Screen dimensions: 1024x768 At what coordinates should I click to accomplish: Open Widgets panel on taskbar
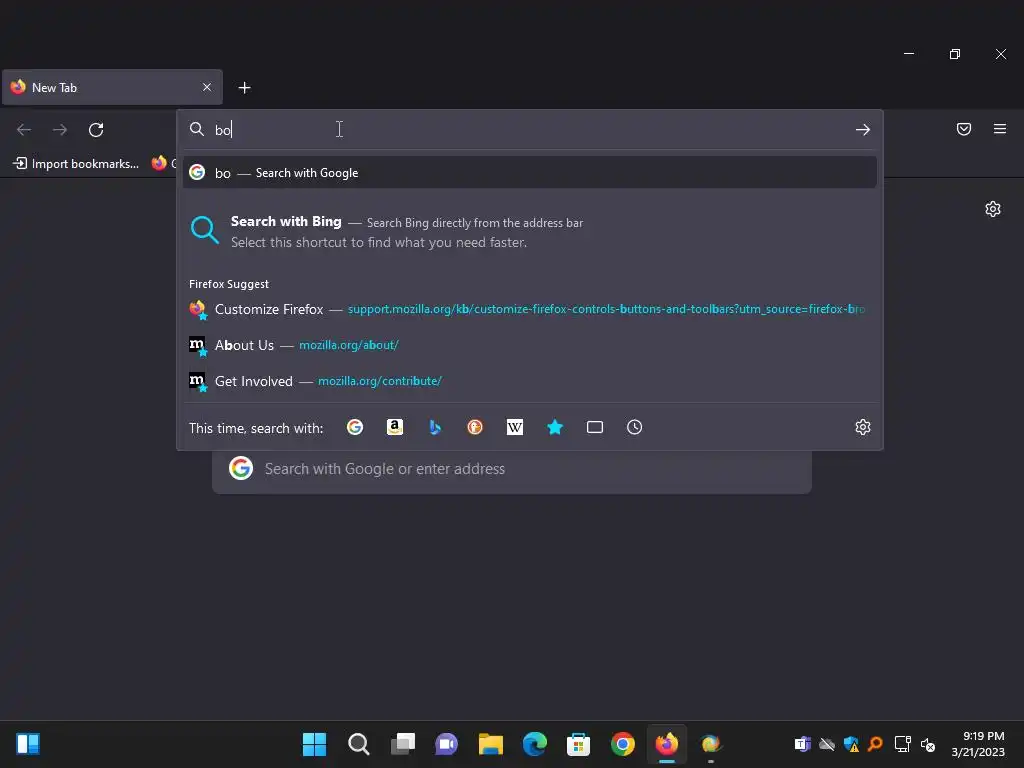(x=28, y=744)
